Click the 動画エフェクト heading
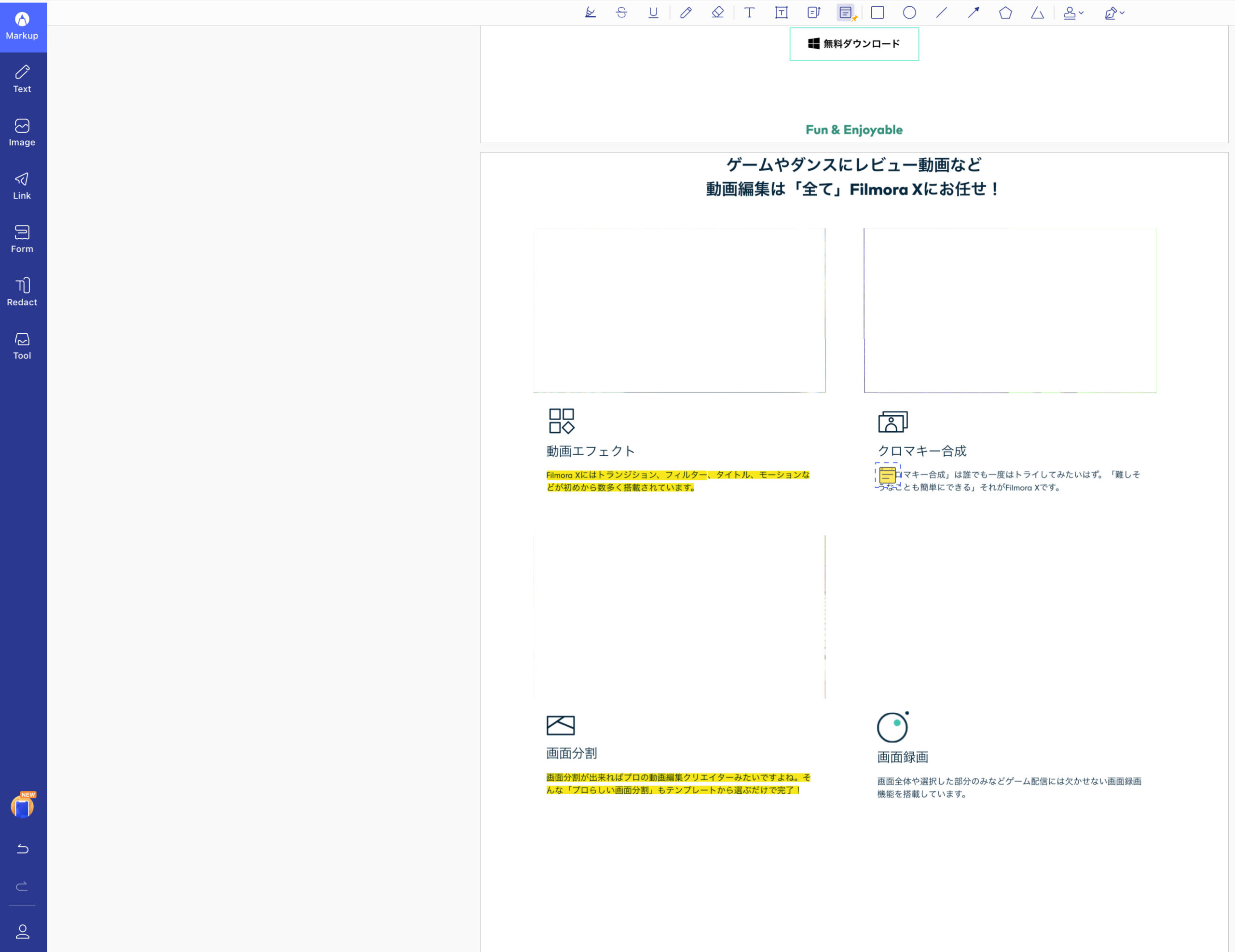1235x952 pixels. tap(590, 451)
